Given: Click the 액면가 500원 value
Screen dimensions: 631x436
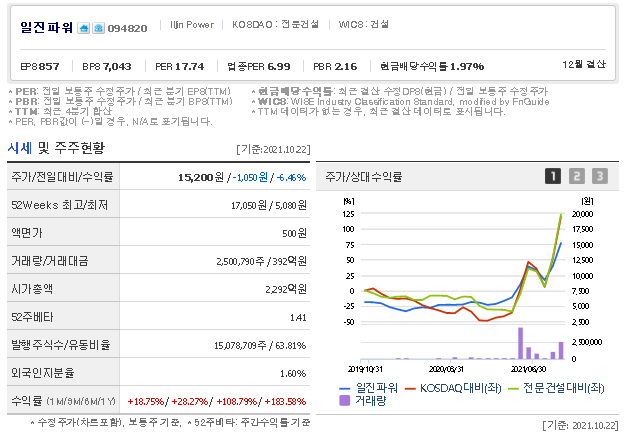Looking at the screenshot, I should pos(294,233).
